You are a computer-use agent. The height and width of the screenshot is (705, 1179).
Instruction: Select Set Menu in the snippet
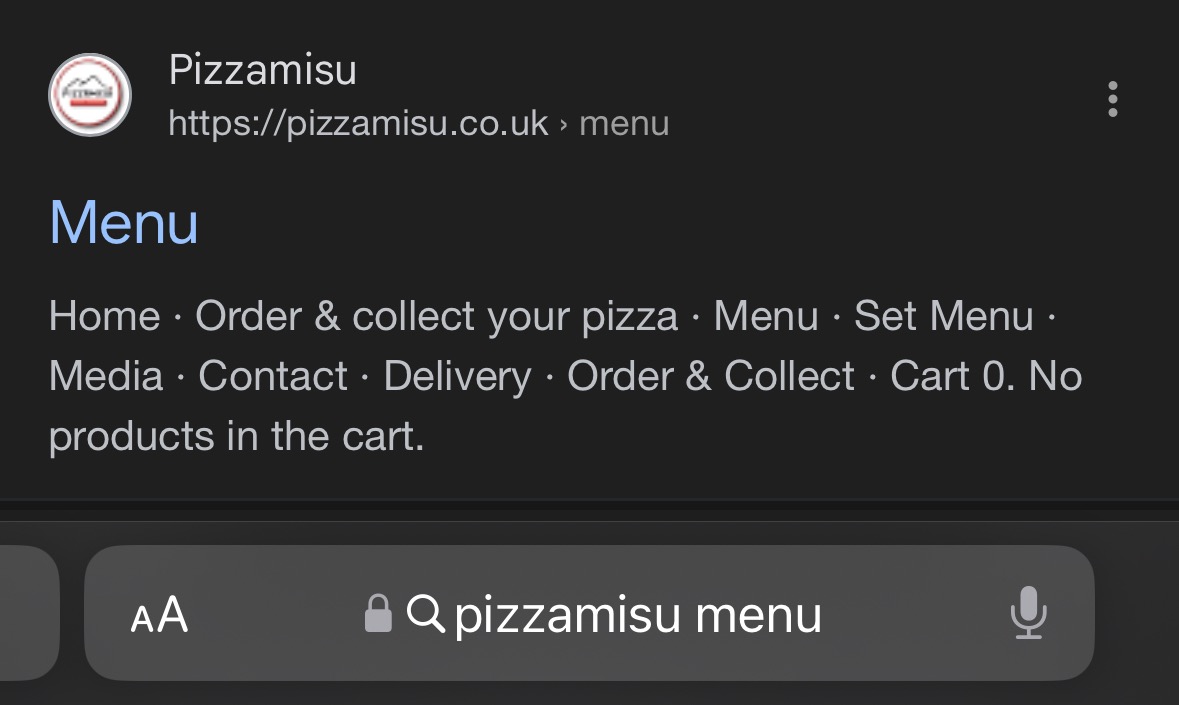(x=942, y=315)
